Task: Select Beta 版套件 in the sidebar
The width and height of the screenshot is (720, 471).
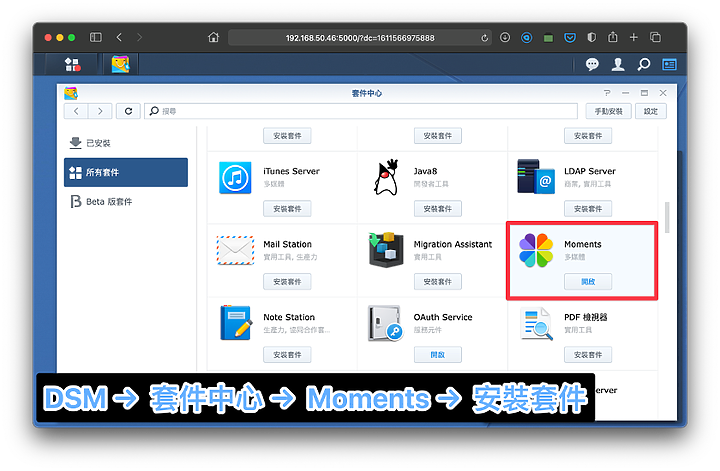Action: (x=126, y=202)
